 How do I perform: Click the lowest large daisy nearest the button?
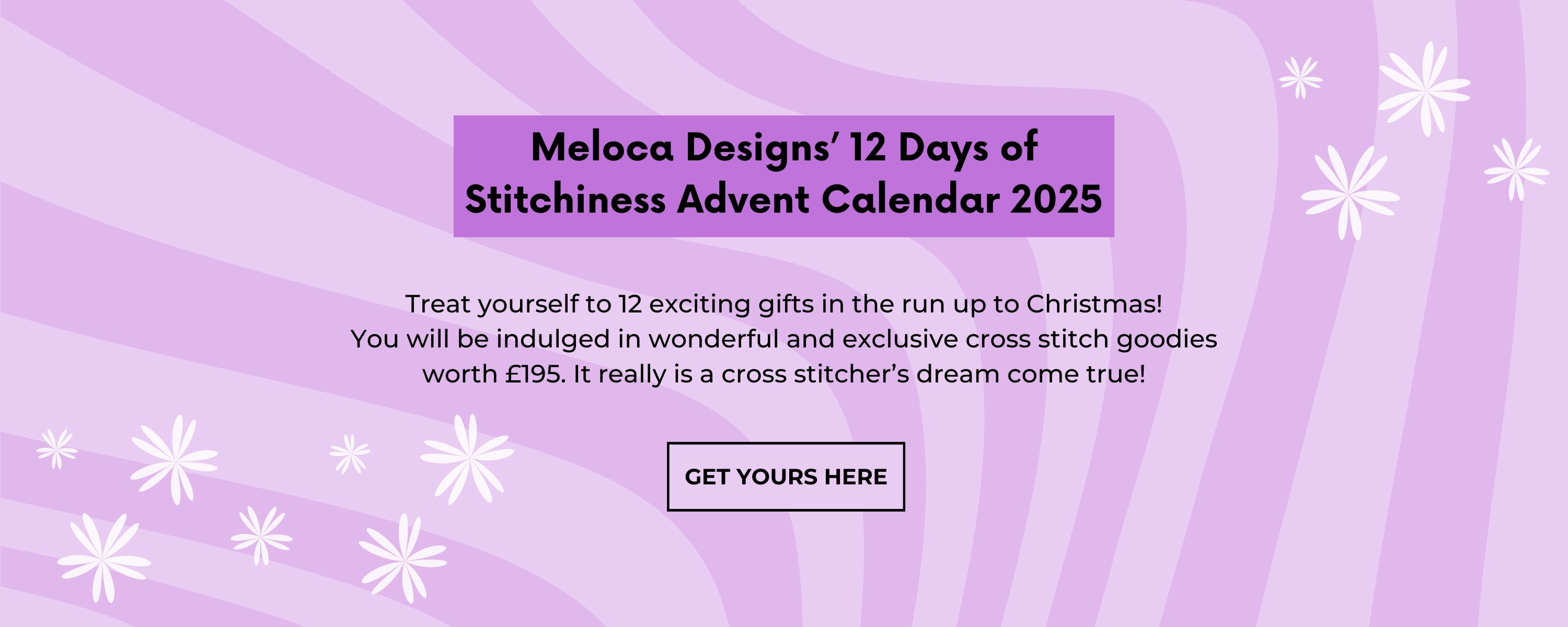coord(403,558)
